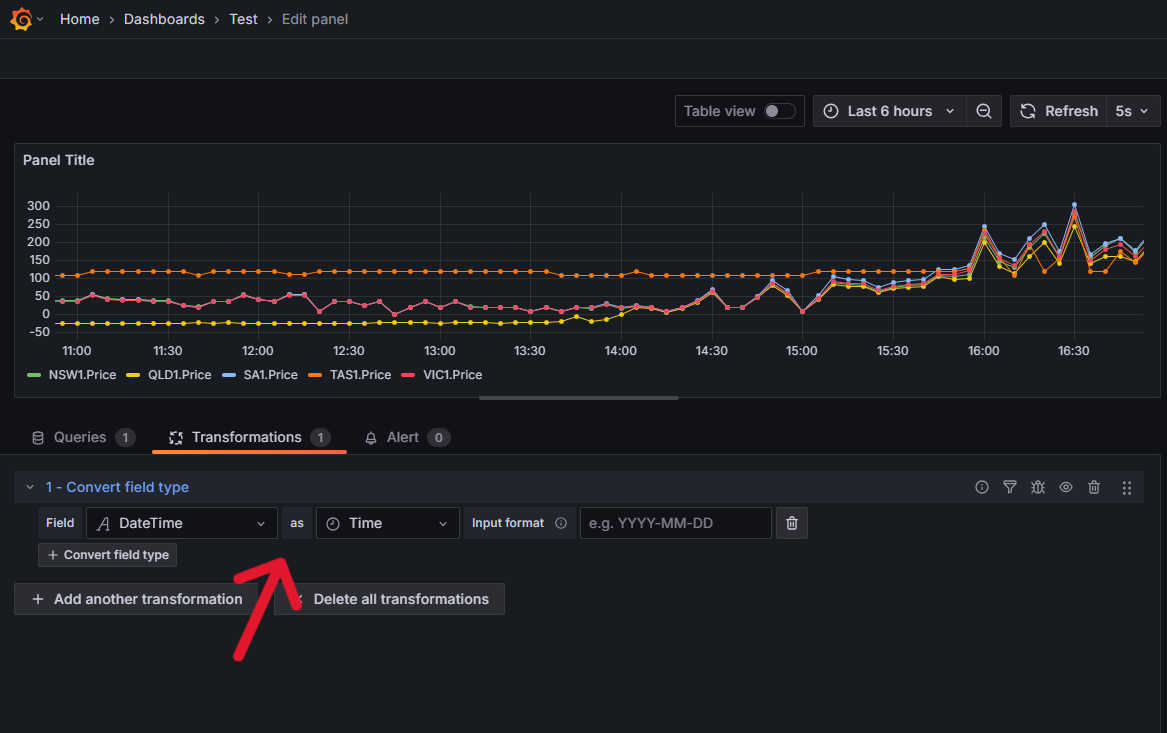Switch to the Alert tab

tap(403, 437)
